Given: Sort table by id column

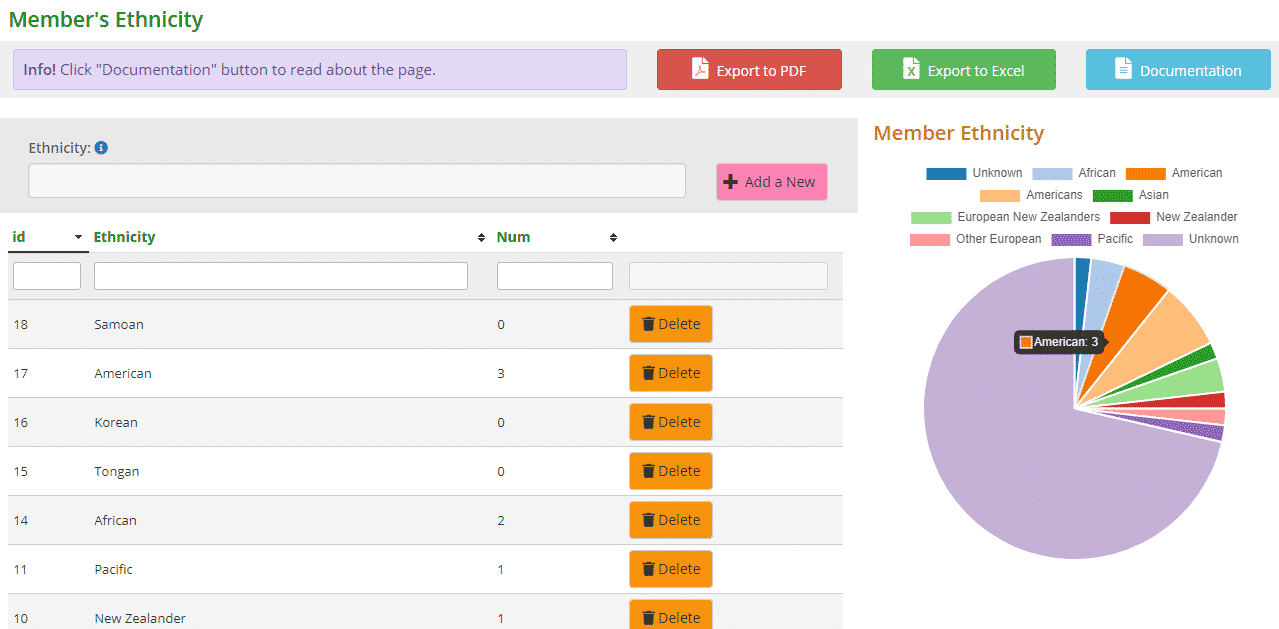Looking at the screenshot, I should point(47,237).
